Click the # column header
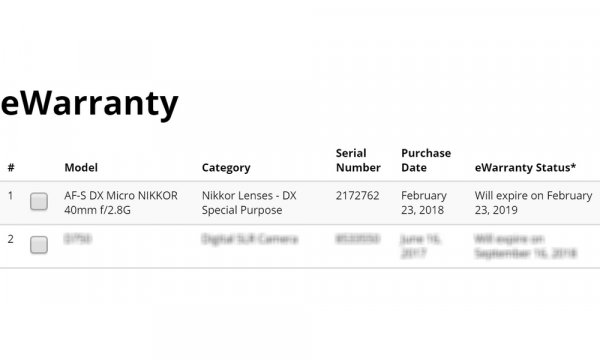 pyautogui.click(x=11, y=168)
